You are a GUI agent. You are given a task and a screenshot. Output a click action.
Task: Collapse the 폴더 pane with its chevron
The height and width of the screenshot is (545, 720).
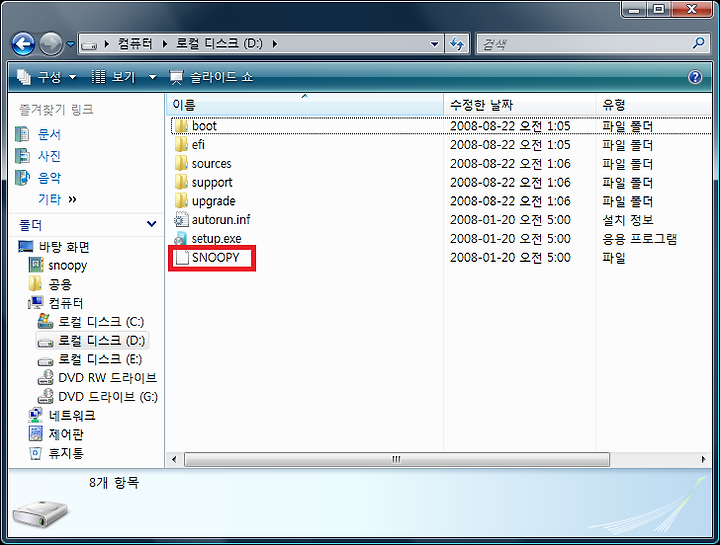point(151,224)
